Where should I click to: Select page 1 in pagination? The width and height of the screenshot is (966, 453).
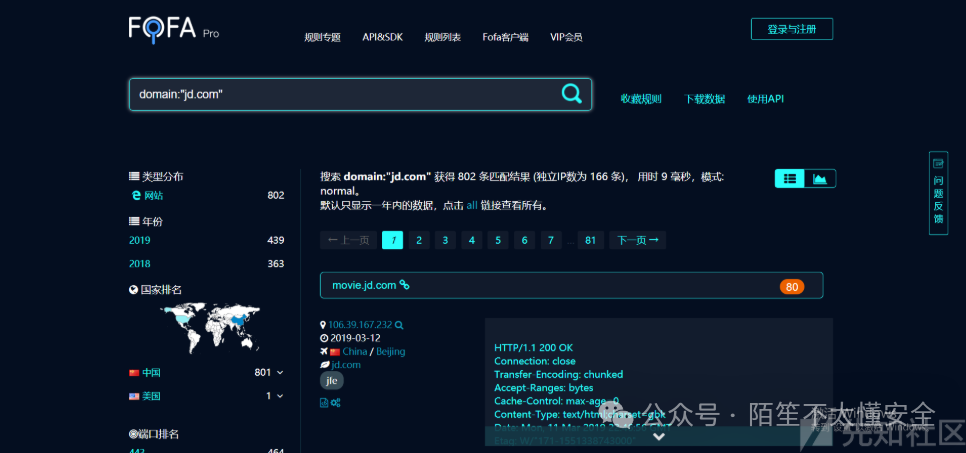(x=392, y=240)
